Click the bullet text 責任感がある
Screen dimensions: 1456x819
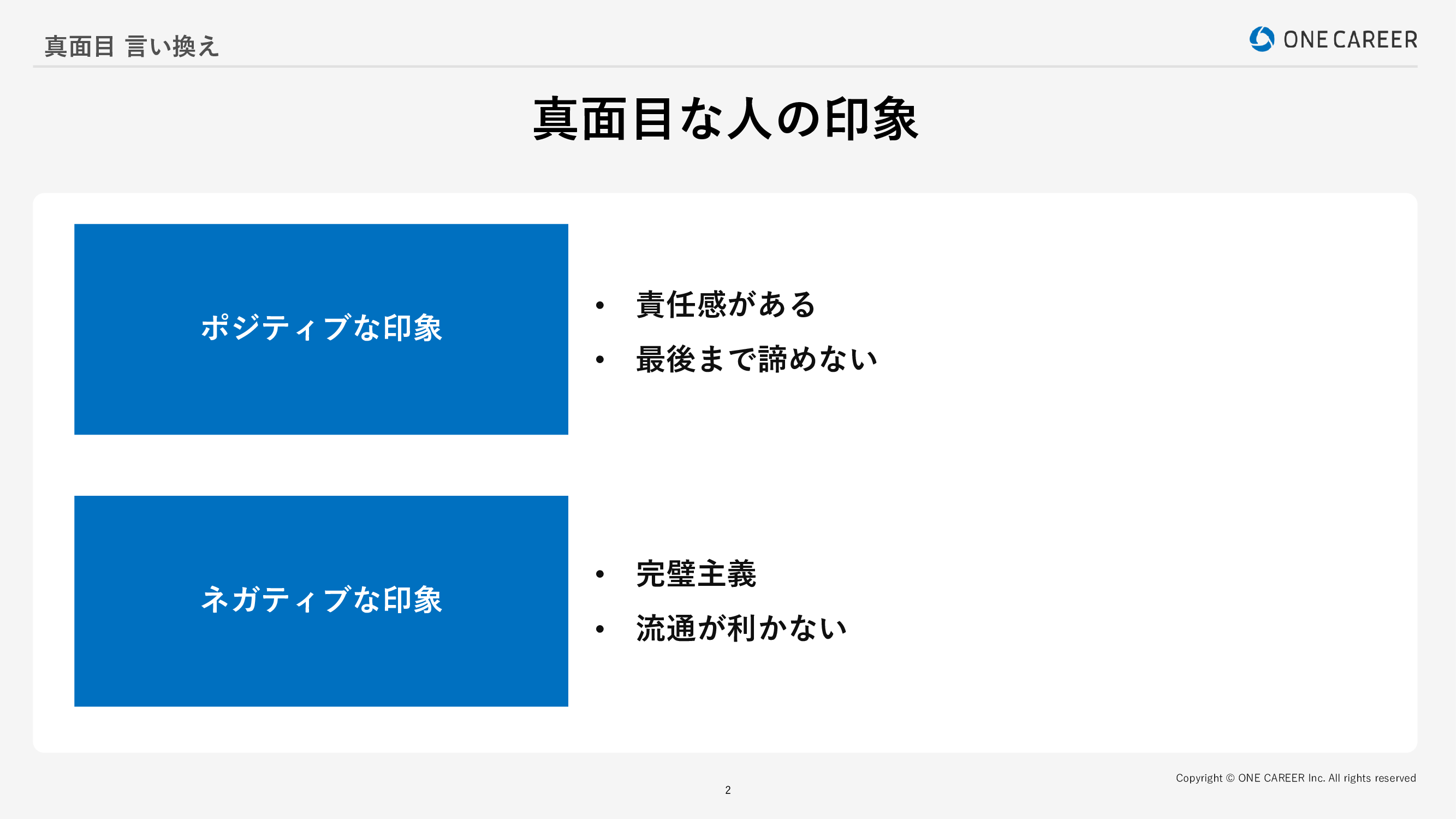click(726, 305)
